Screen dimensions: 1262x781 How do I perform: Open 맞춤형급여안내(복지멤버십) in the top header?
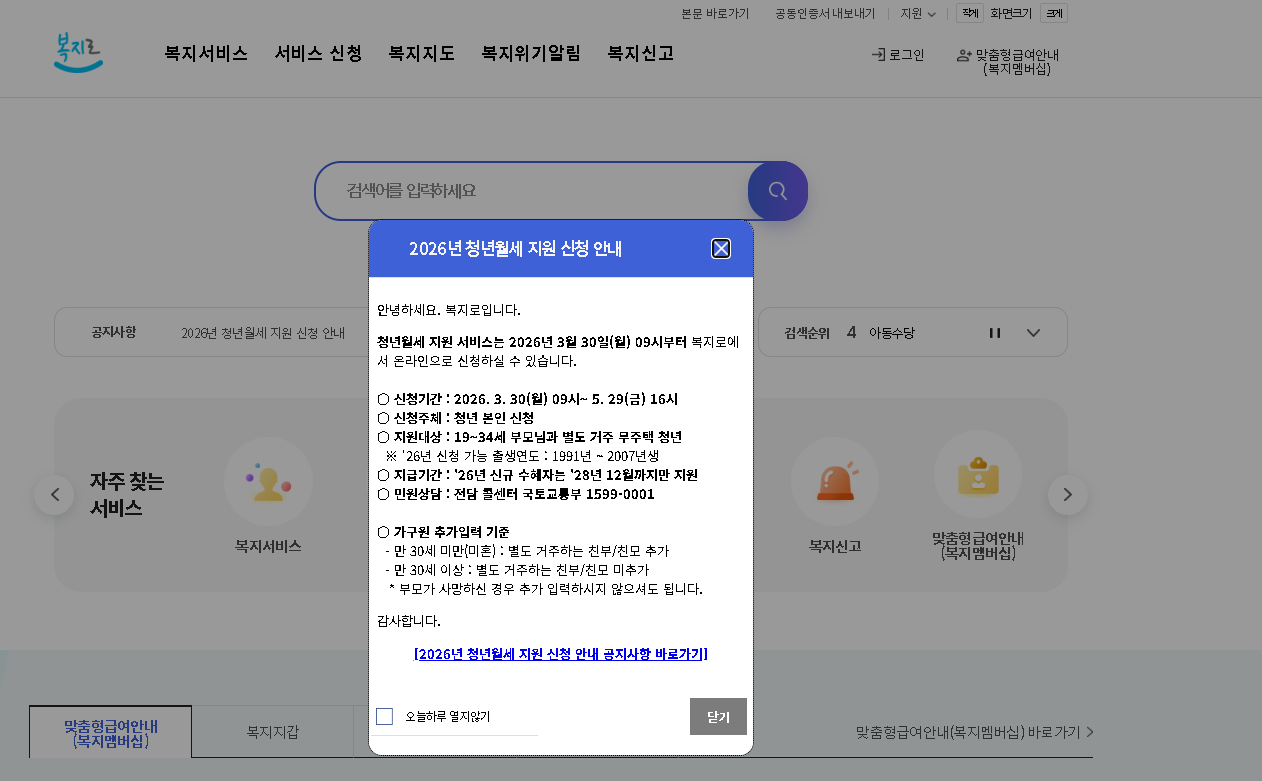pos(1008,62)
